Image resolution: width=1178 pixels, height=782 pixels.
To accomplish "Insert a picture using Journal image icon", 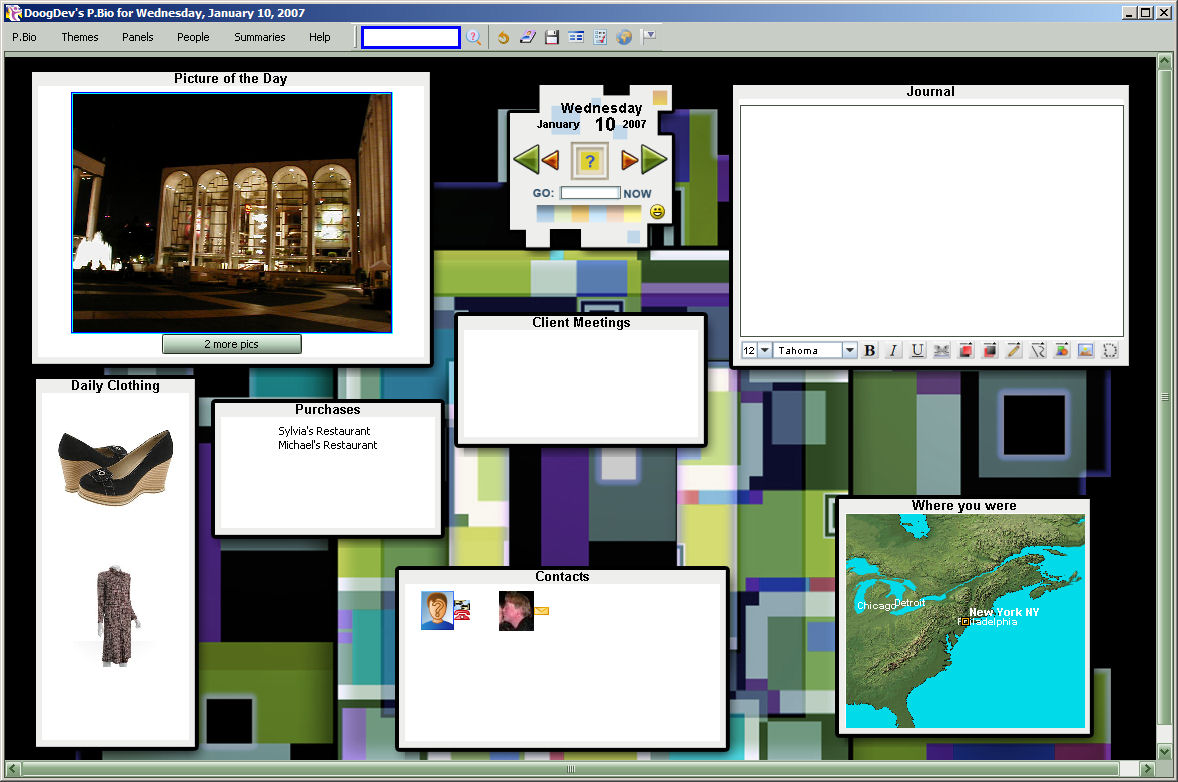I will point(1085,351).
